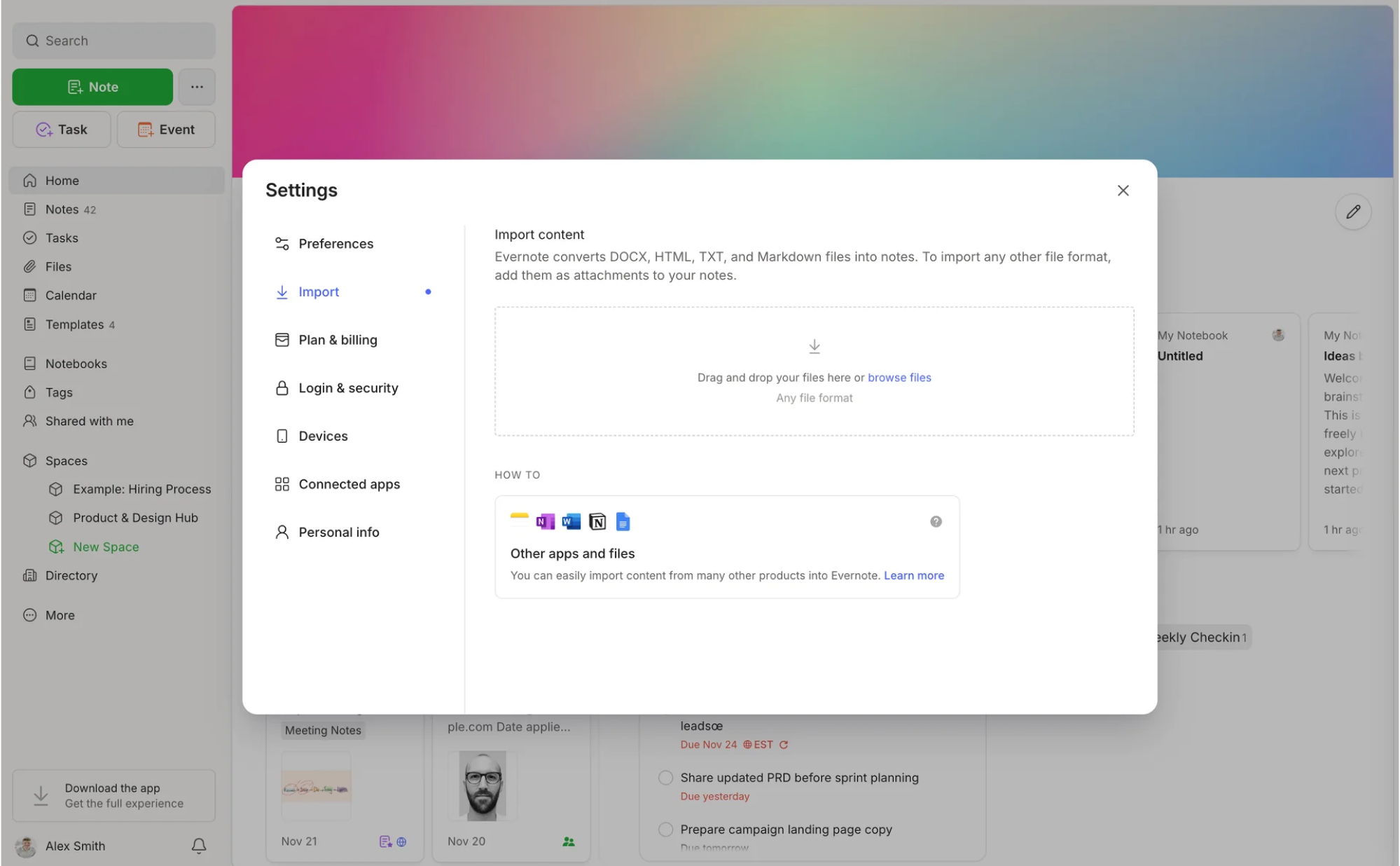Click the OneNote import icon
1400x866 pixels.
(x=545, y=521)
